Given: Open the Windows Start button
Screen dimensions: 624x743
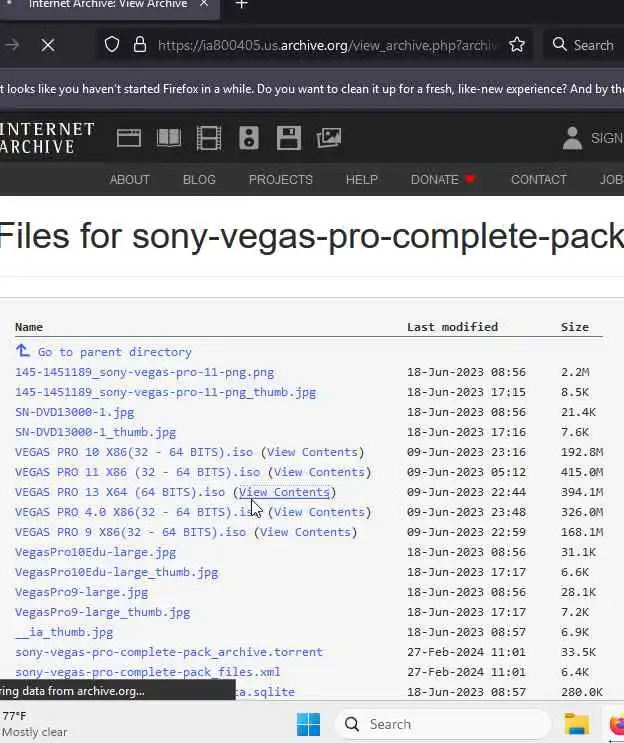Looking at the screenshot, I should click(x=308, y=724).
